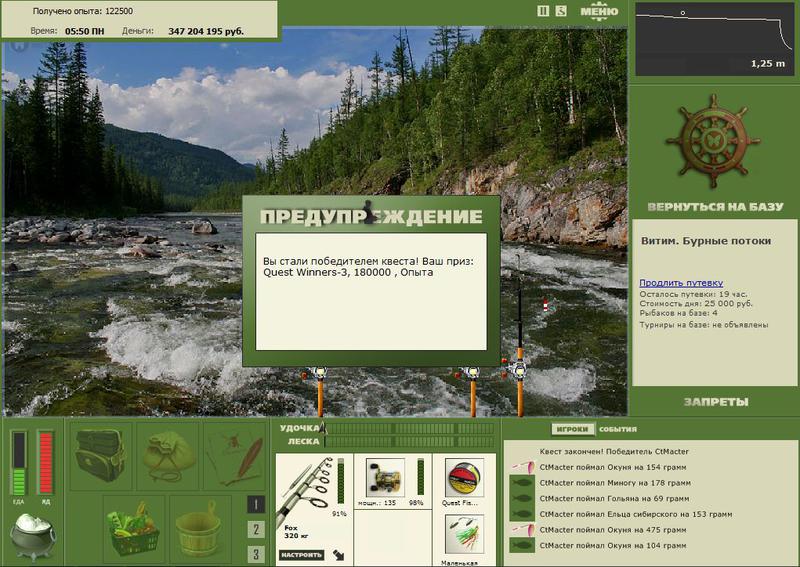
Task: Click the time display 05:50 ПН
Action: pyautogui.click(x=85, y=31)
